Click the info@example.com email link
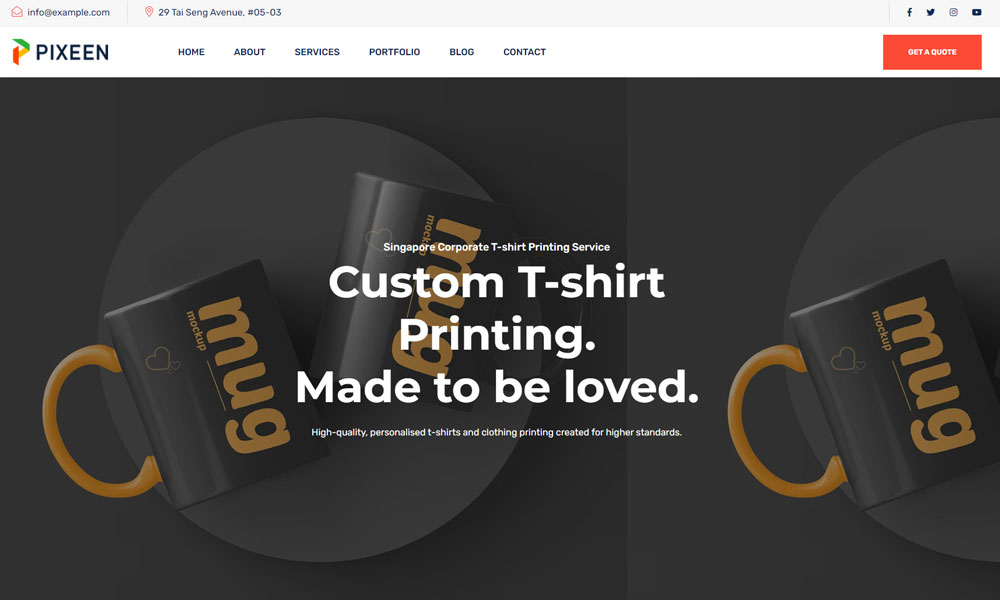The width and height of the screenshot is (1000, 600). (68, 12)
